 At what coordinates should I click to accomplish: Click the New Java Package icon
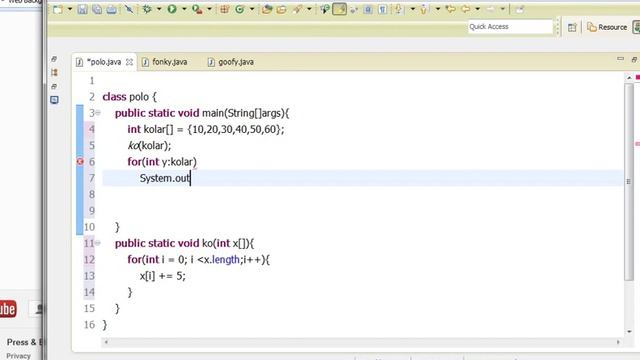click(x=224, y=9)
